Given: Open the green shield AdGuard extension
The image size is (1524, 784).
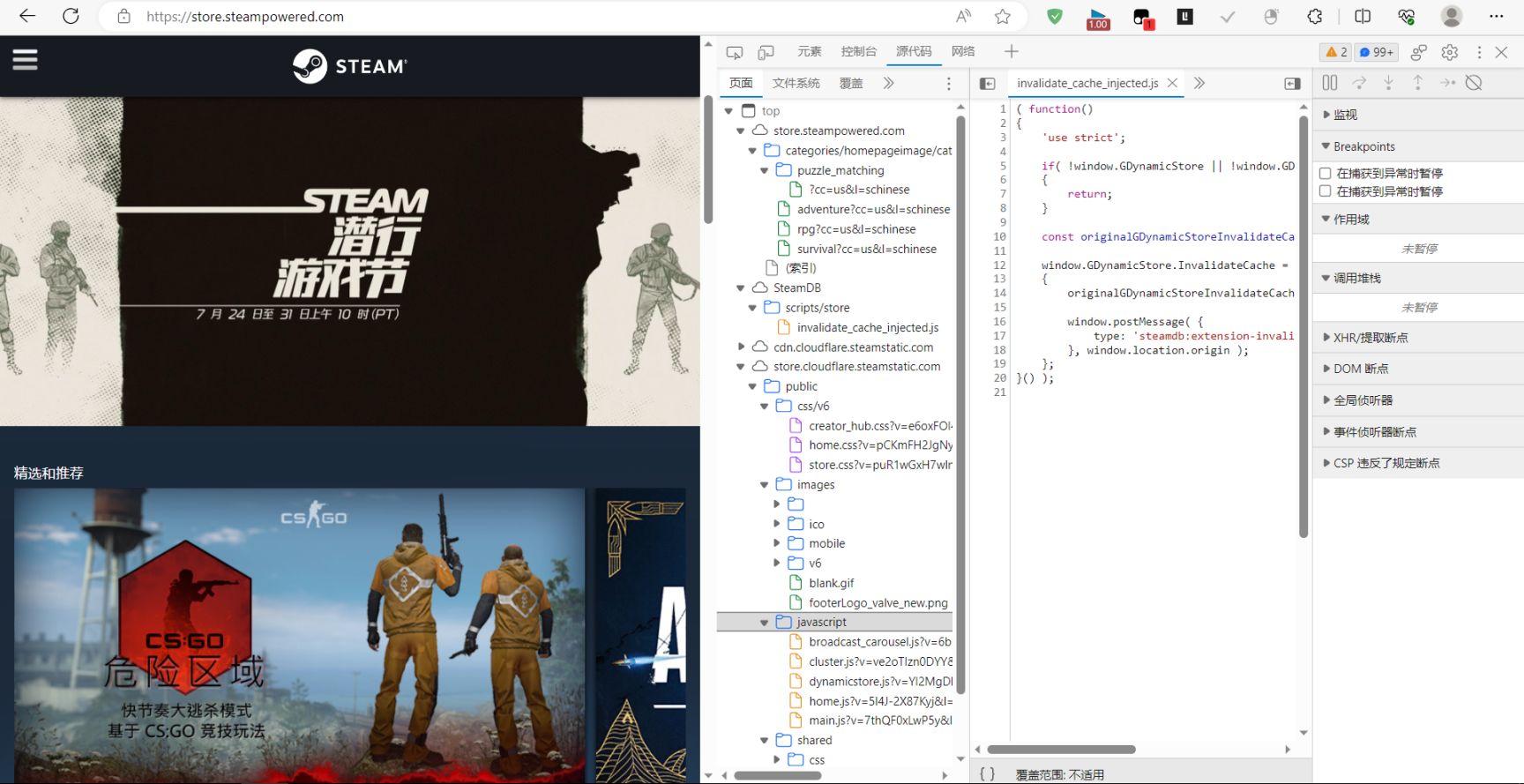Looking at the screenshot, I should [1055, 16].
